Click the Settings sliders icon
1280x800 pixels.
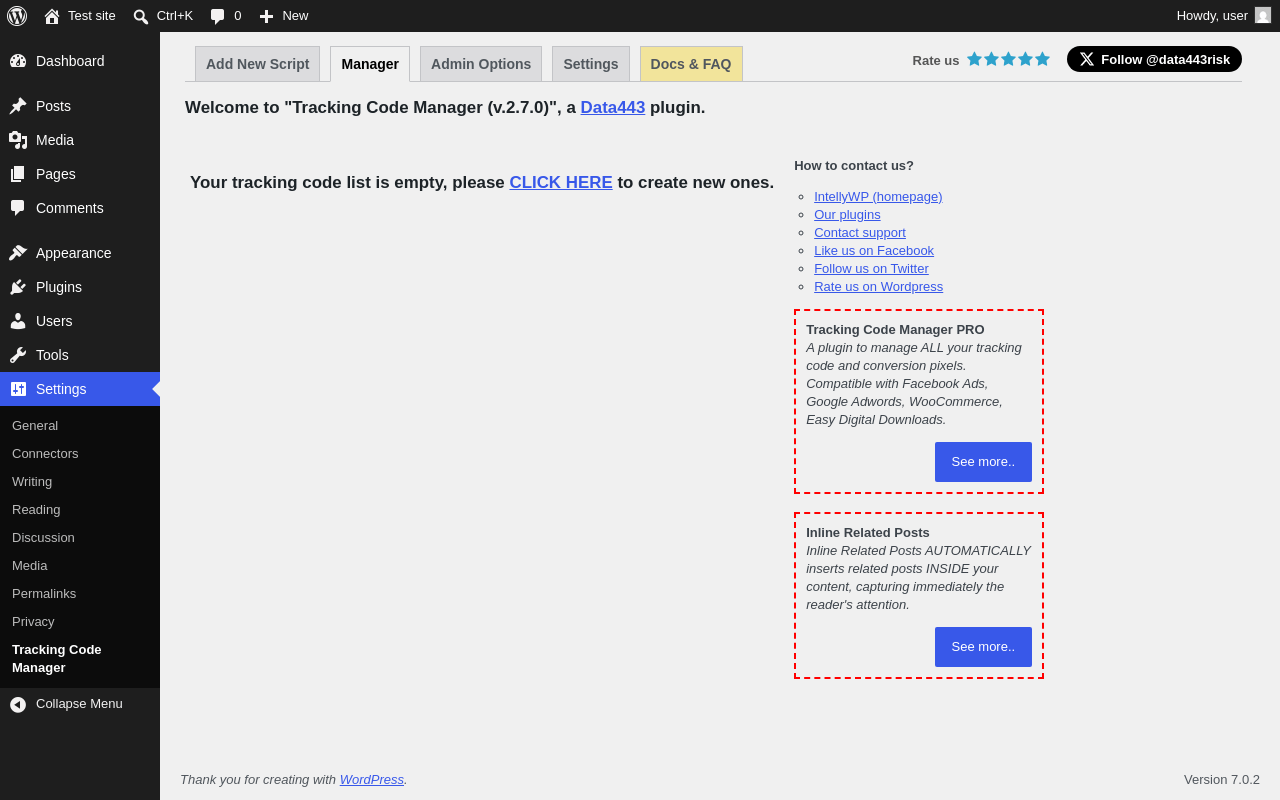tap(18, 389)
